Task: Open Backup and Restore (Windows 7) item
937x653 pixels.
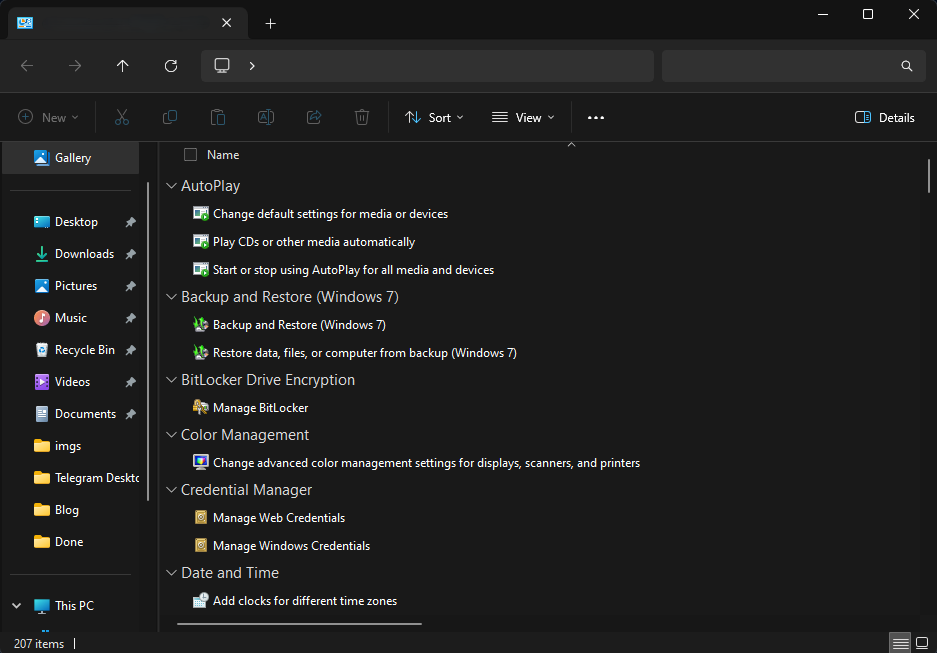Action: tap(289, 325)
